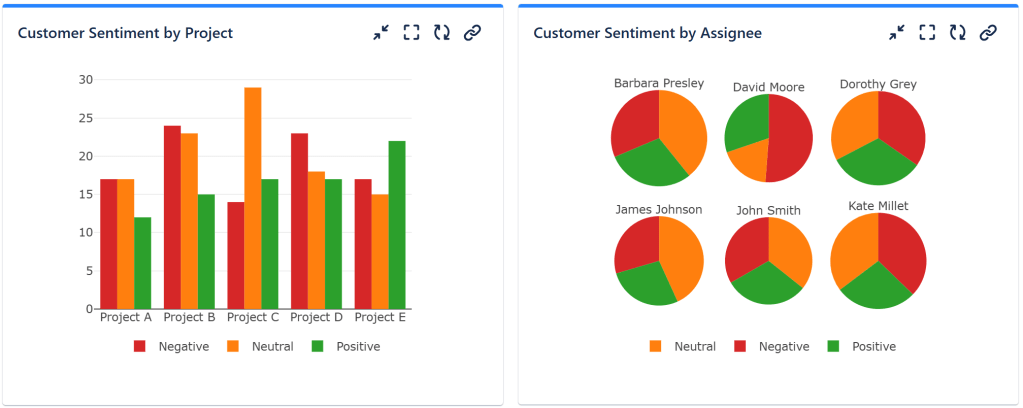Click the red slice of David Moore's pie
This screenshot has height=408, width=1023.
click(x=790, y=140)
